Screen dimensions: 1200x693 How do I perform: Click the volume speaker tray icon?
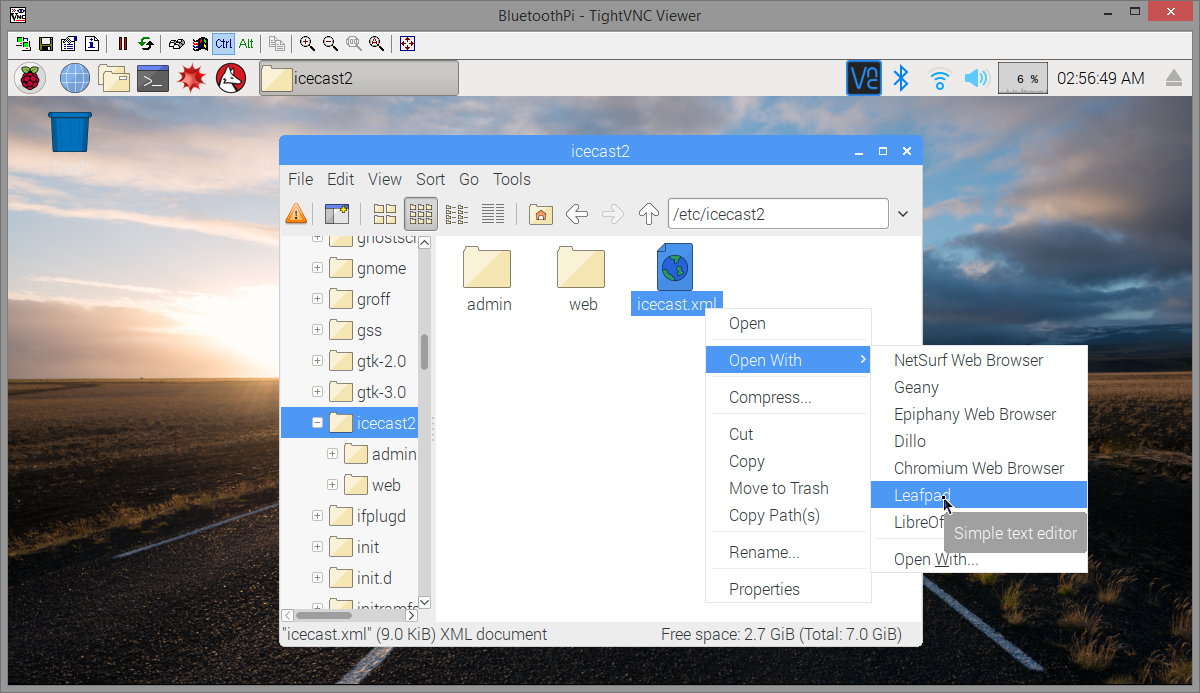[976, 78]
